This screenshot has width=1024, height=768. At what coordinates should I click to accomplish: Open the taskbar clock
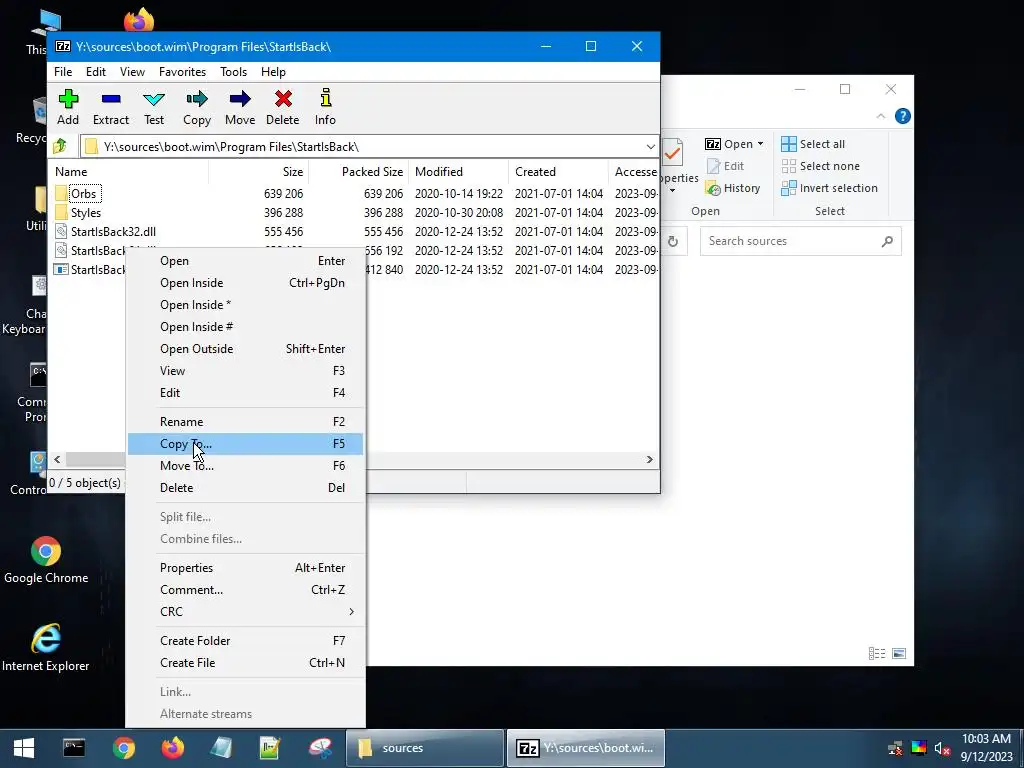[986, 748]
